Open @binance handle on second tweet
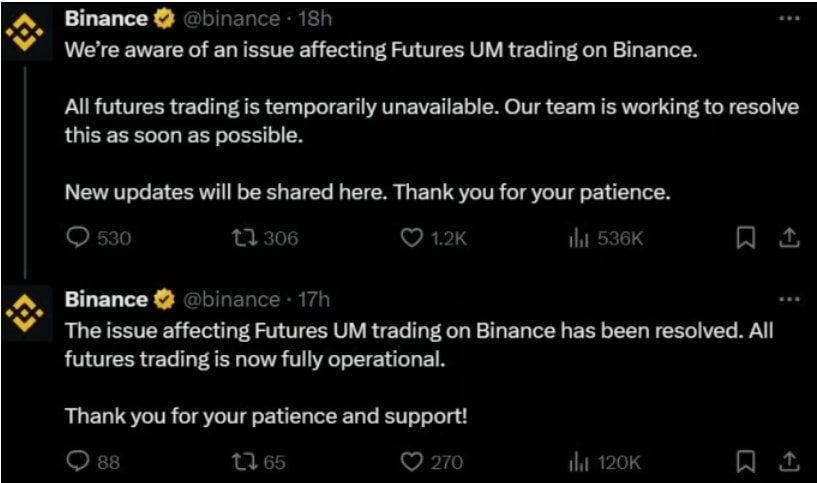The height and width of the screenshot is (483, 817). click(232, 300)
